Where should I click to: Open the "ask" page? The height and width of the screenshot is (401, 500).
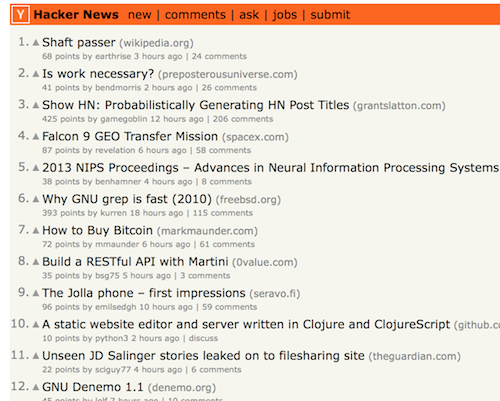click(249, 15)
